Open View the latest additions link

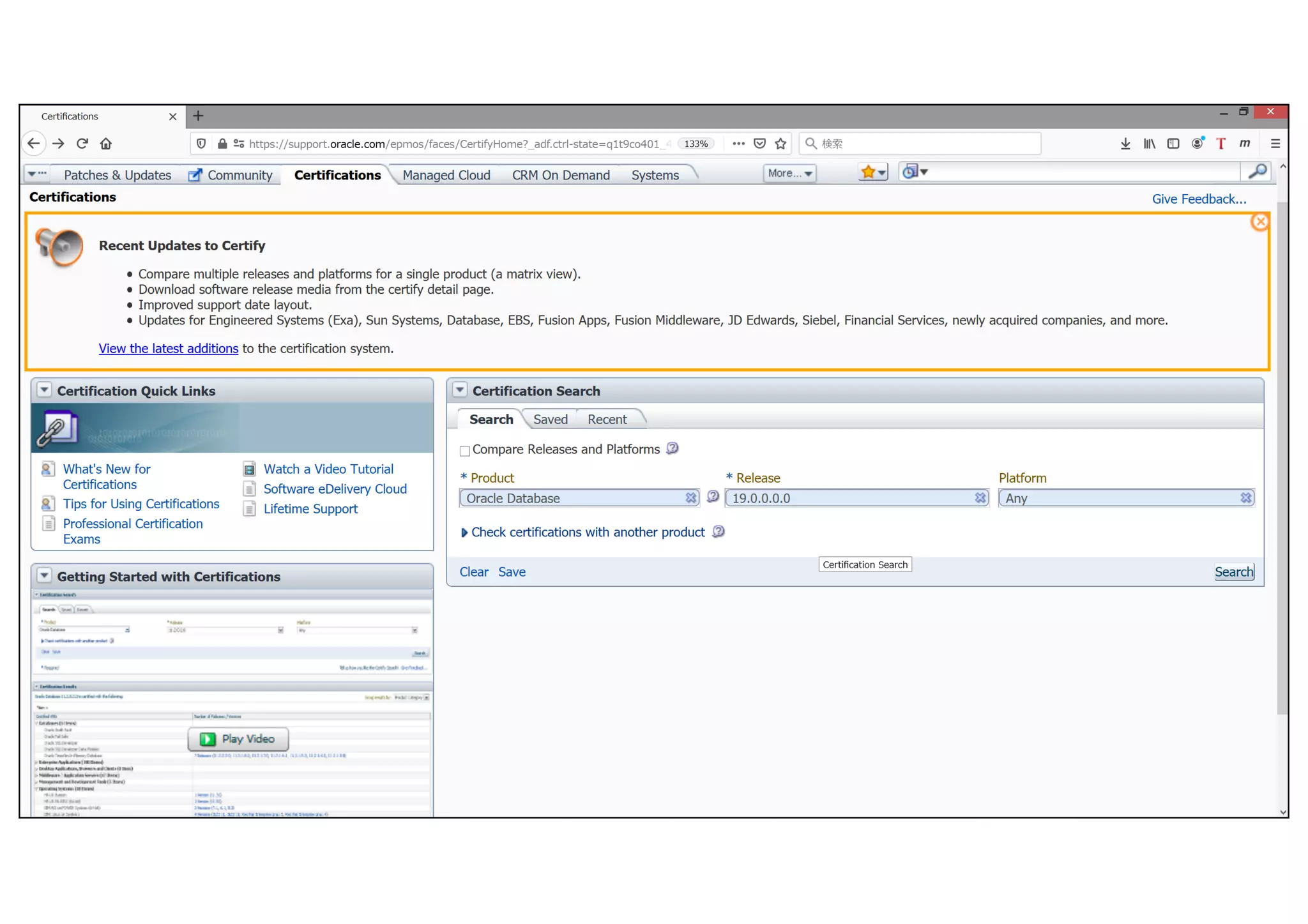169,349
